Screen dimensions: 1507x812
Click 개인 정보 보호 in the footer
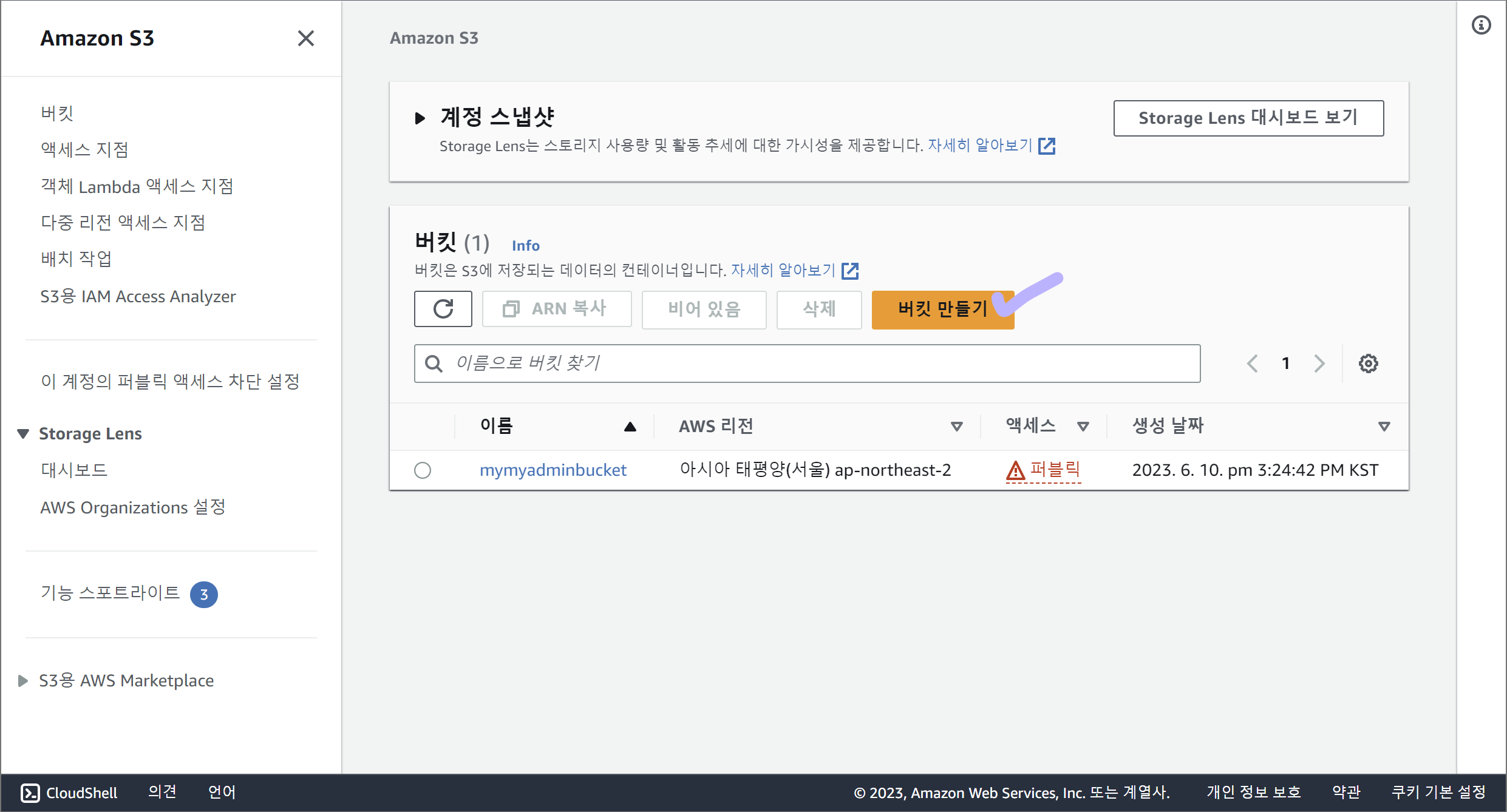tap(1253, 792)
